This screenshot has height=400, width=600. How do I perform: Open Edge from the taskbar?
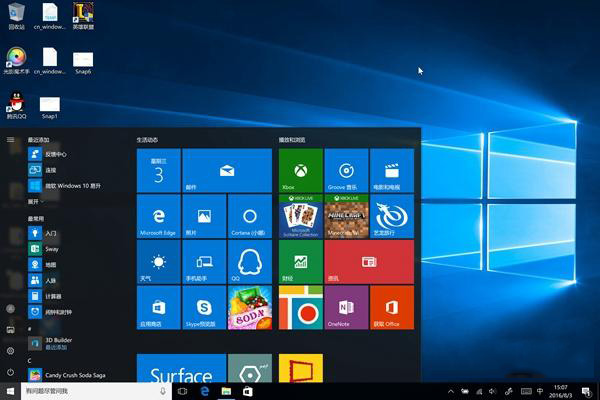click(x=205, y=391)
